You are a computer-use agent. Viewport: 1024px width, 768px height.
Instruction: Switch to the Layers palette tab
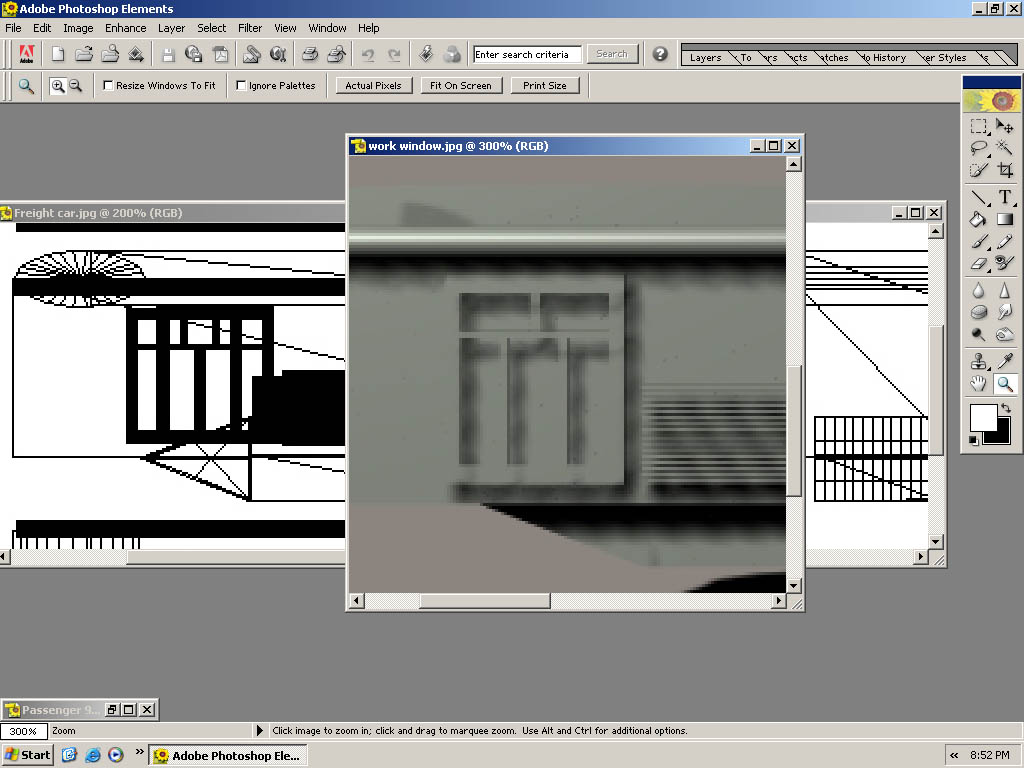tap(705, 58)
